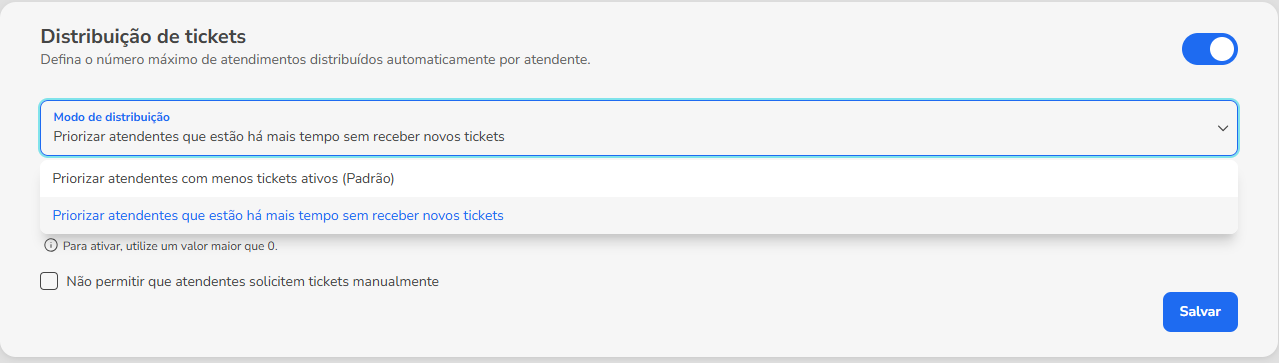Click the chevron arrow in Modo de distribuição

(1222, 128)
